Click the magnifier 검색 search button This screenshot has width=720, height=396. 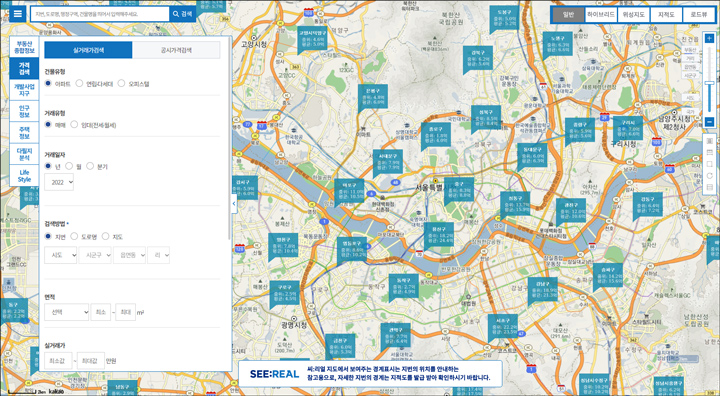182,14
